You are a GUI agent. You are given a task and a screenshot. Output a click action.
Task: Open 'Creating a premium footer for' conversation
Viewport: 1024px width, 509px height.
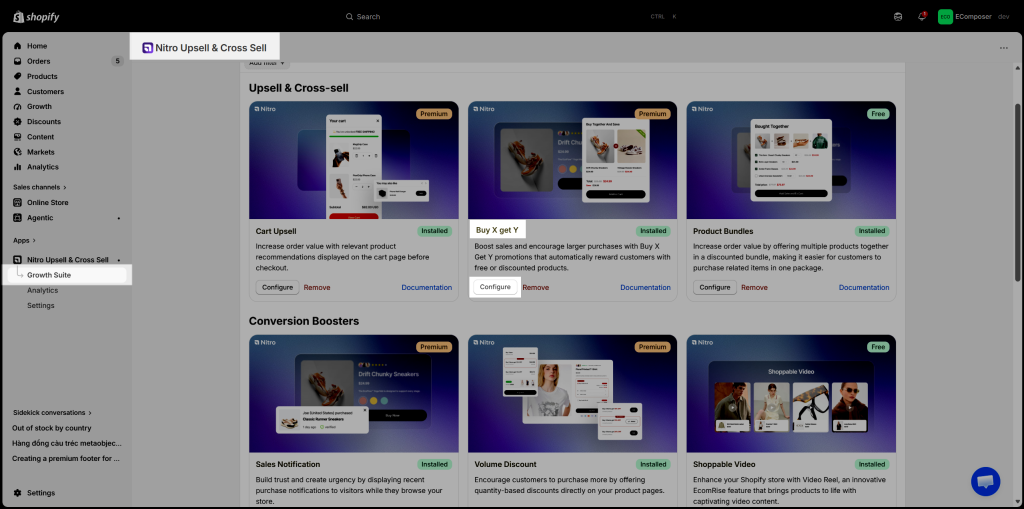tap(65, 458)
